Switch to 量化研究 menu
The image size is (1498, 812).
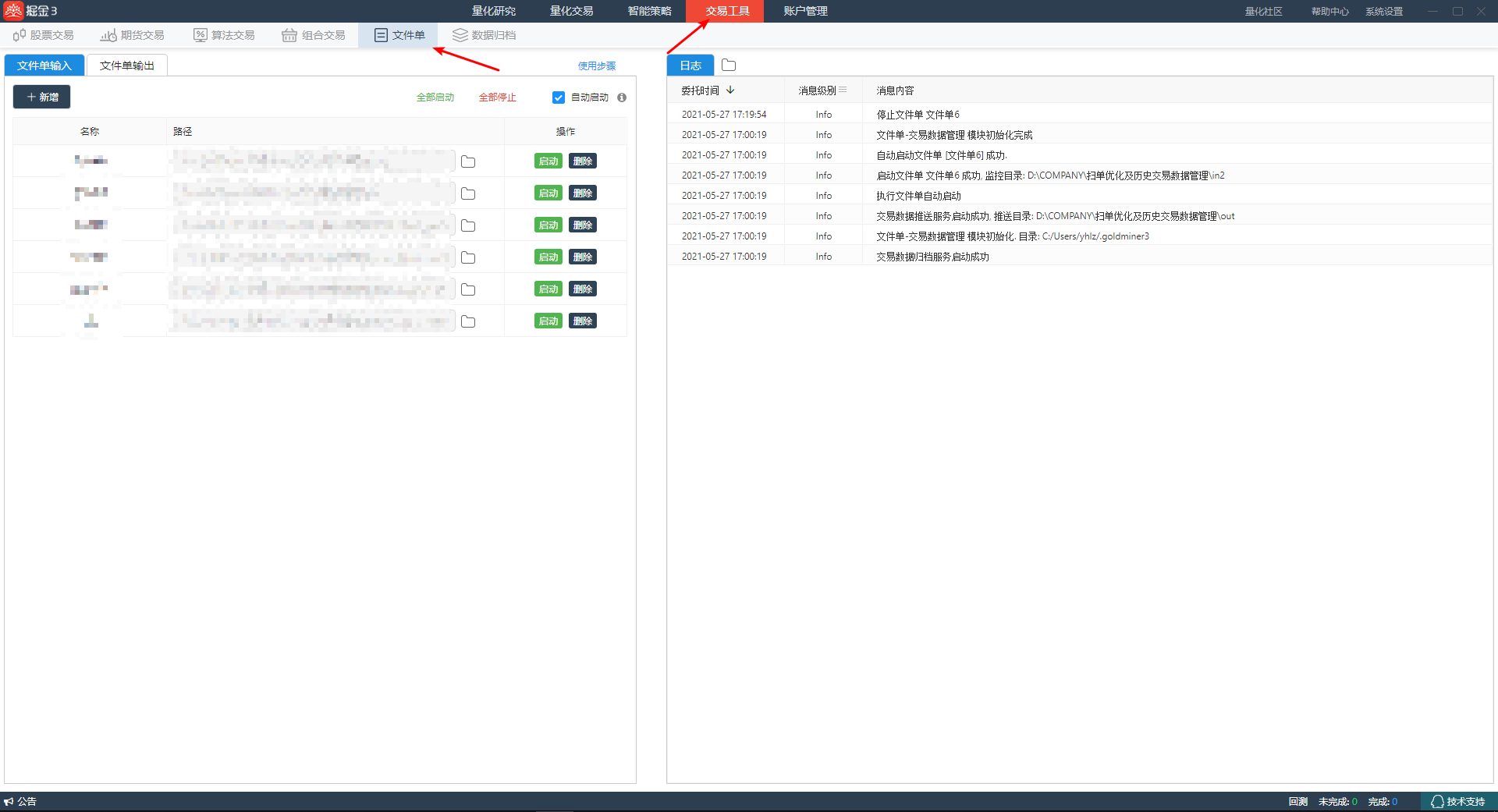(x=494, y=11)
